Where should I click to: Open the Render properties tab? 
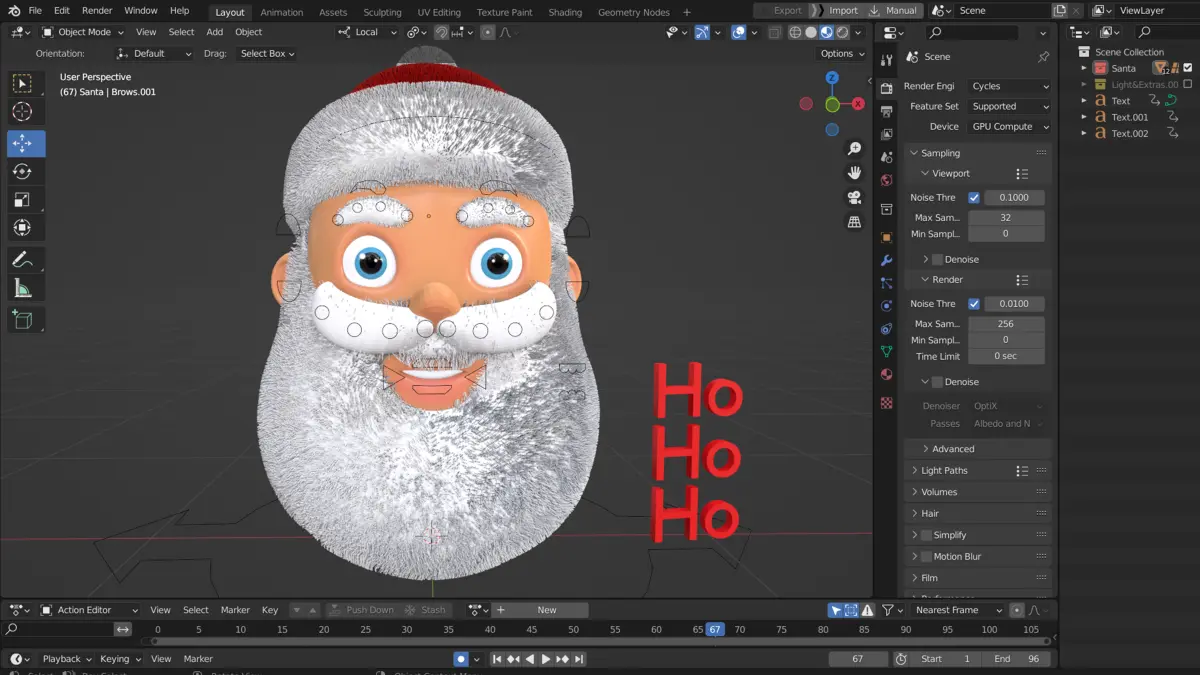point(886,88)
